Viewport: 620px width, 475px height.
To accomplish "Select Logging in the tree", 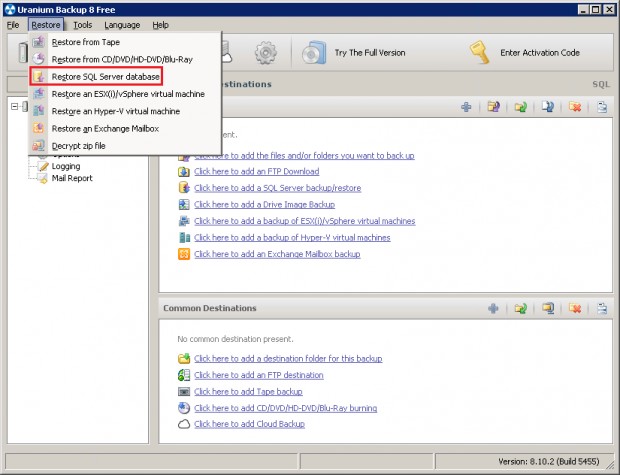I will tap(66, 167).
